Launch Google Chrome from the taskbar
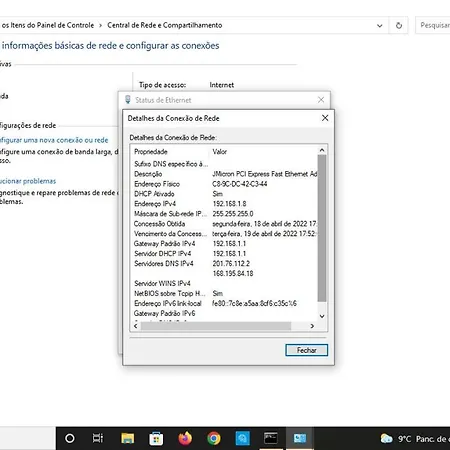 214,438
